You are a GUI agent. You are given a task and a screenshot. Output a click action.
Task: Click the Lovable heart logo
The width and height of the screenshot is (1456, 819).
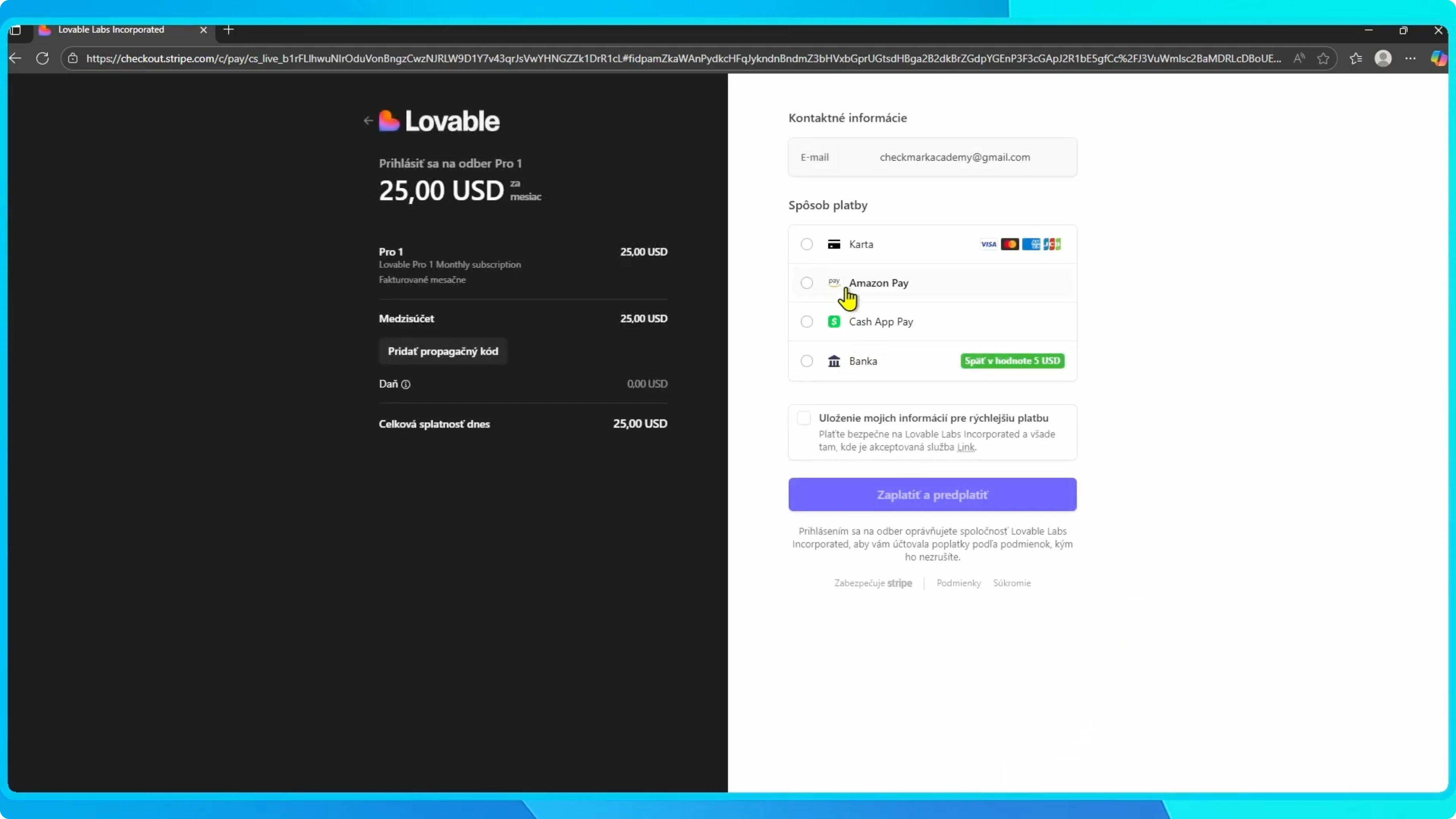pos(389,121)
